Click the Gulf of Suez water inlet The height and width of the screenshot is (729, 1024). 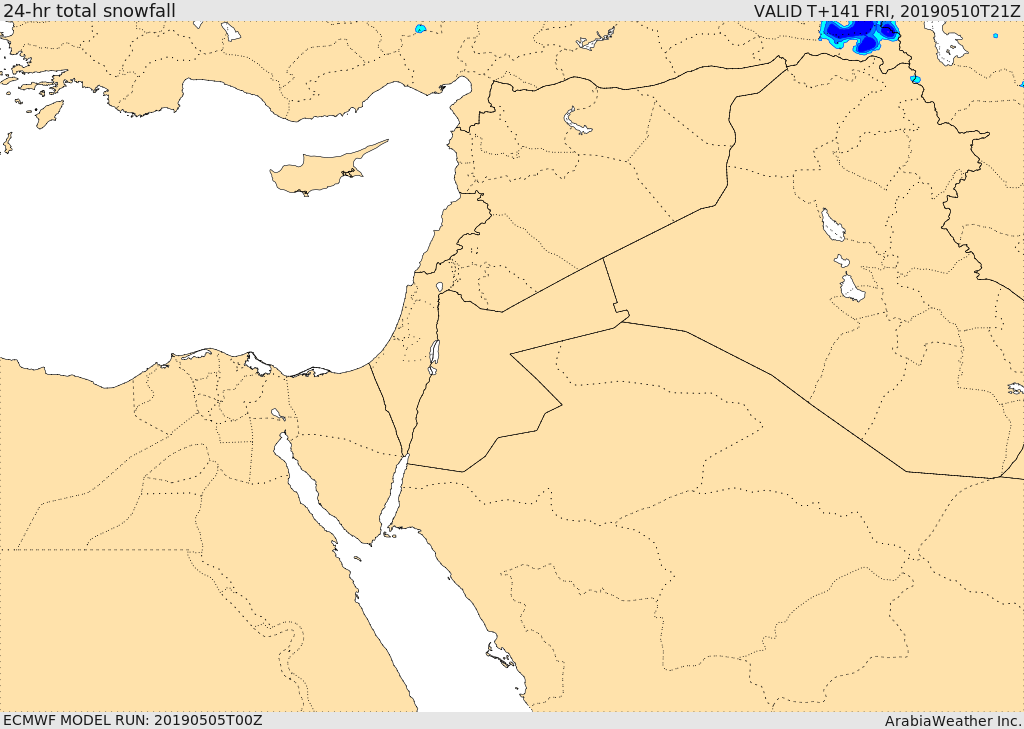click(x=307, y=483)
